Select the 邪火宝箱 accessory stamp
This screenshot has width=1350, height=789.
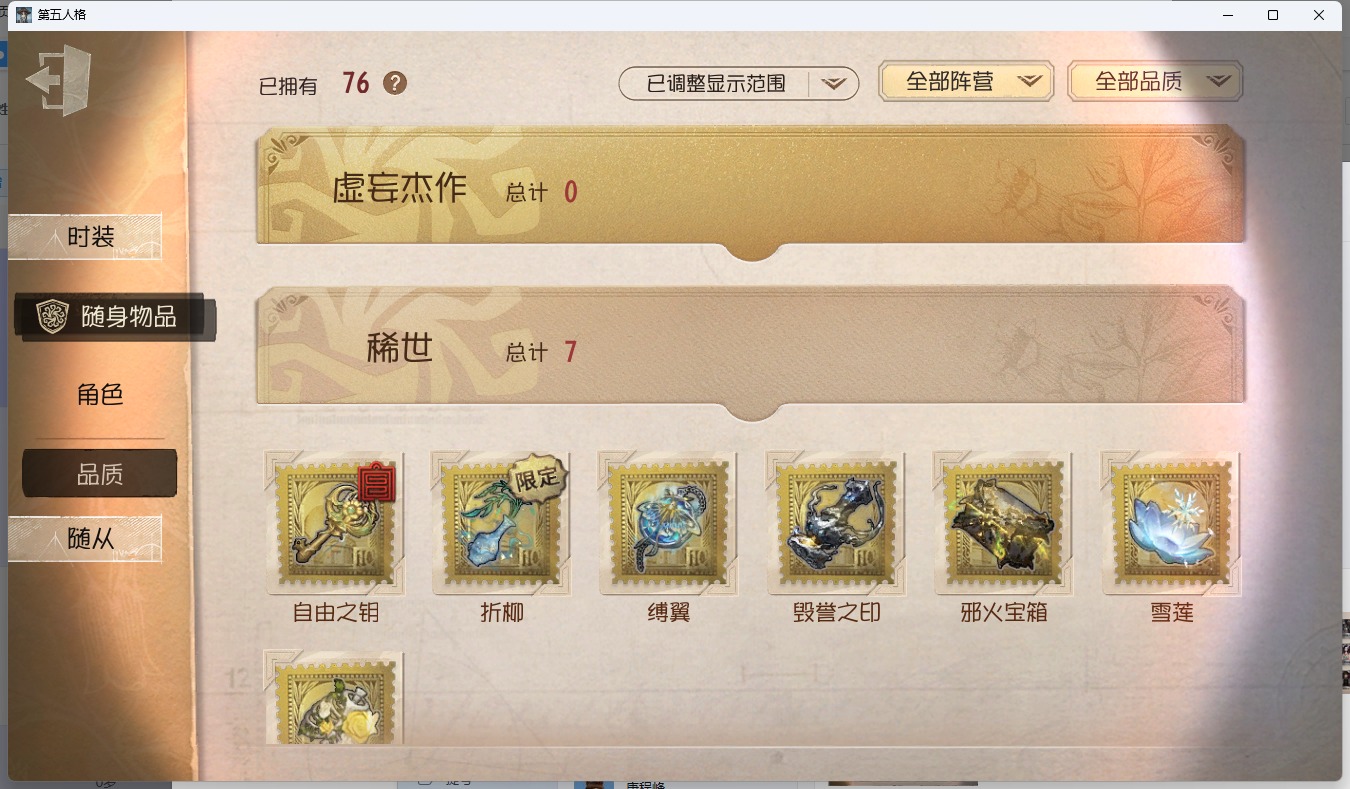click(x=1003, y=523)
